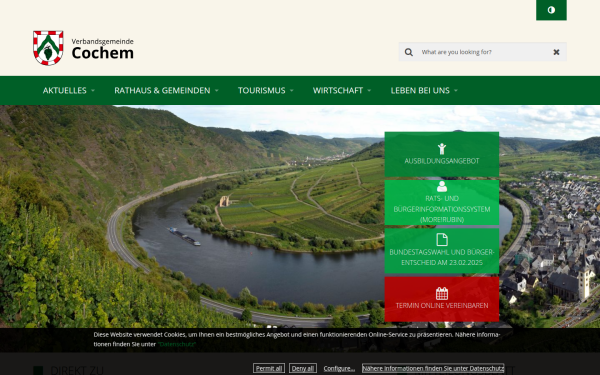
Task: Expand the Aktuelles dropdown arrow
Action: tap(93, 90)
